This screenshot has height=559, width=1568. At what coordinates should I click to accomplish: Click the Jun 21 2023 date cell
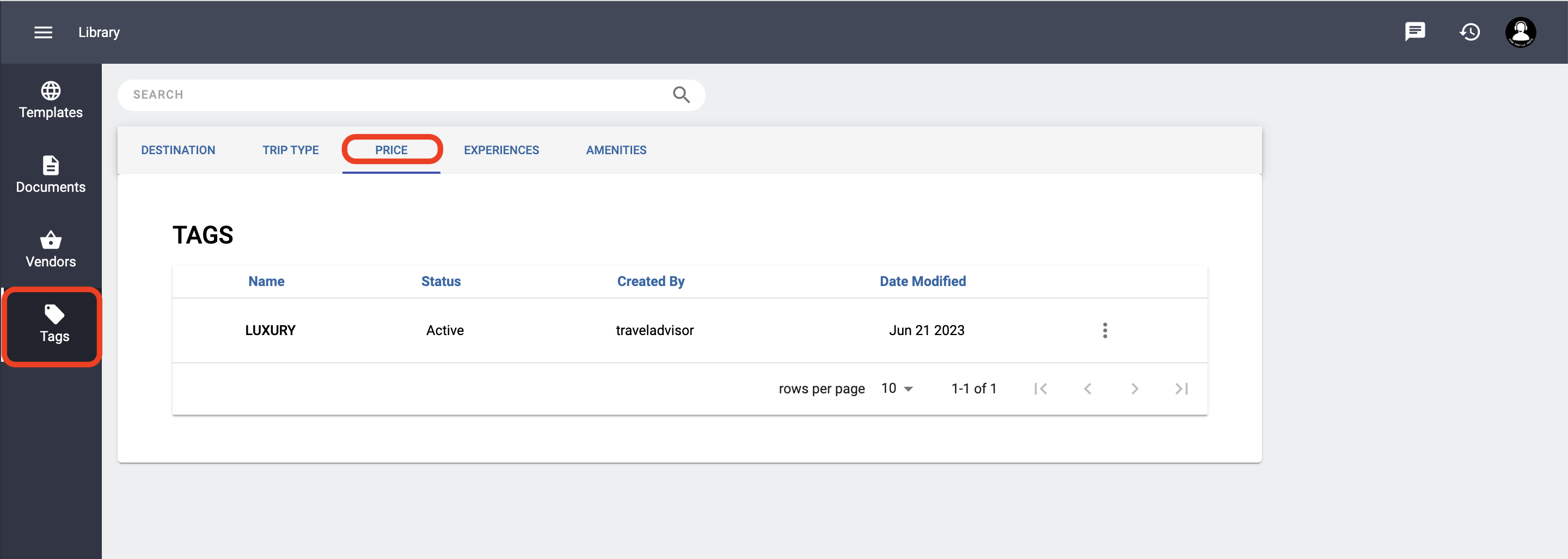pos(926,330)
